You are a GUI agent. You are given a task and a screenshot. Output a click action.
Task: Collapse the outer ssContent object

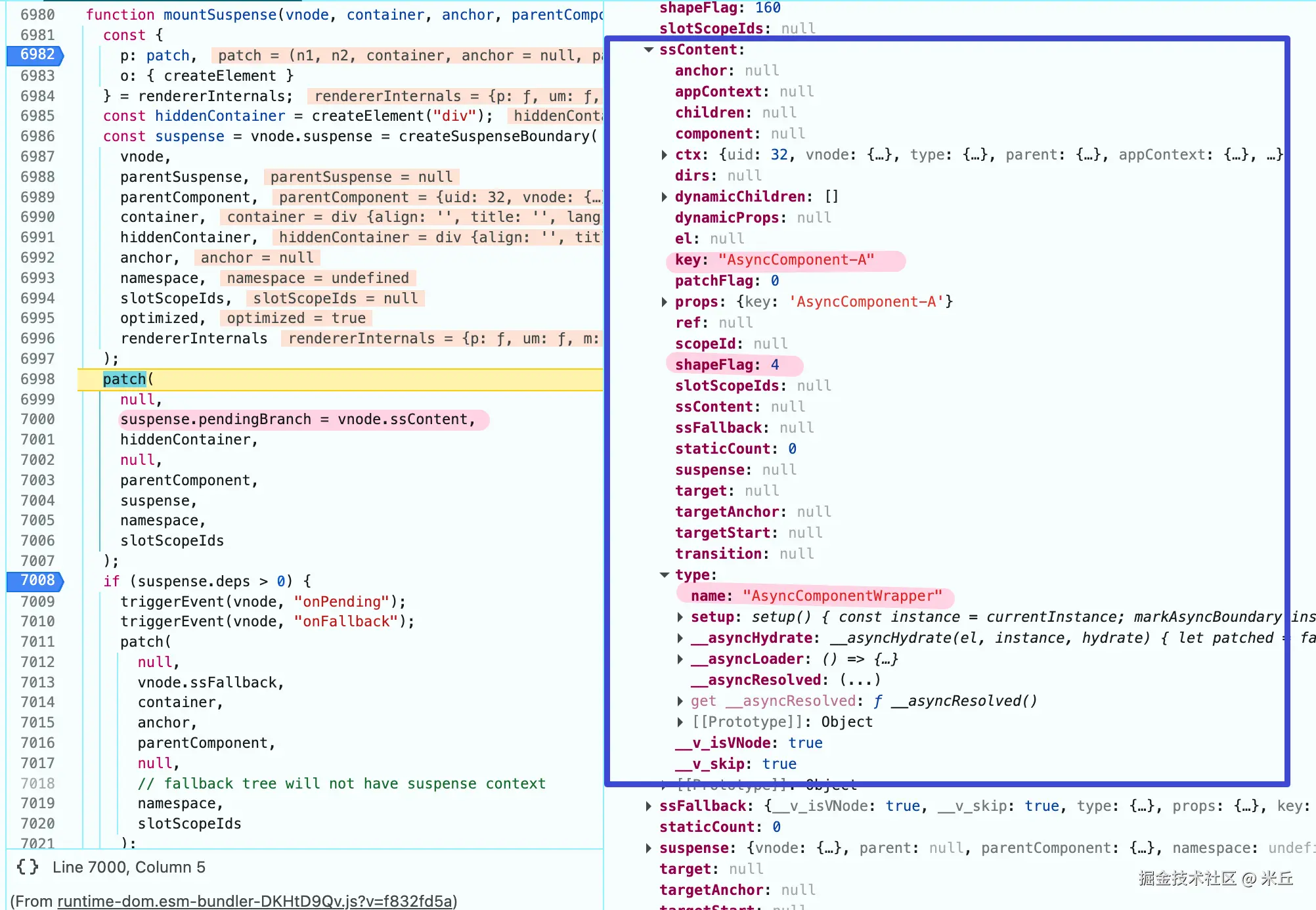tap(649, 50)
